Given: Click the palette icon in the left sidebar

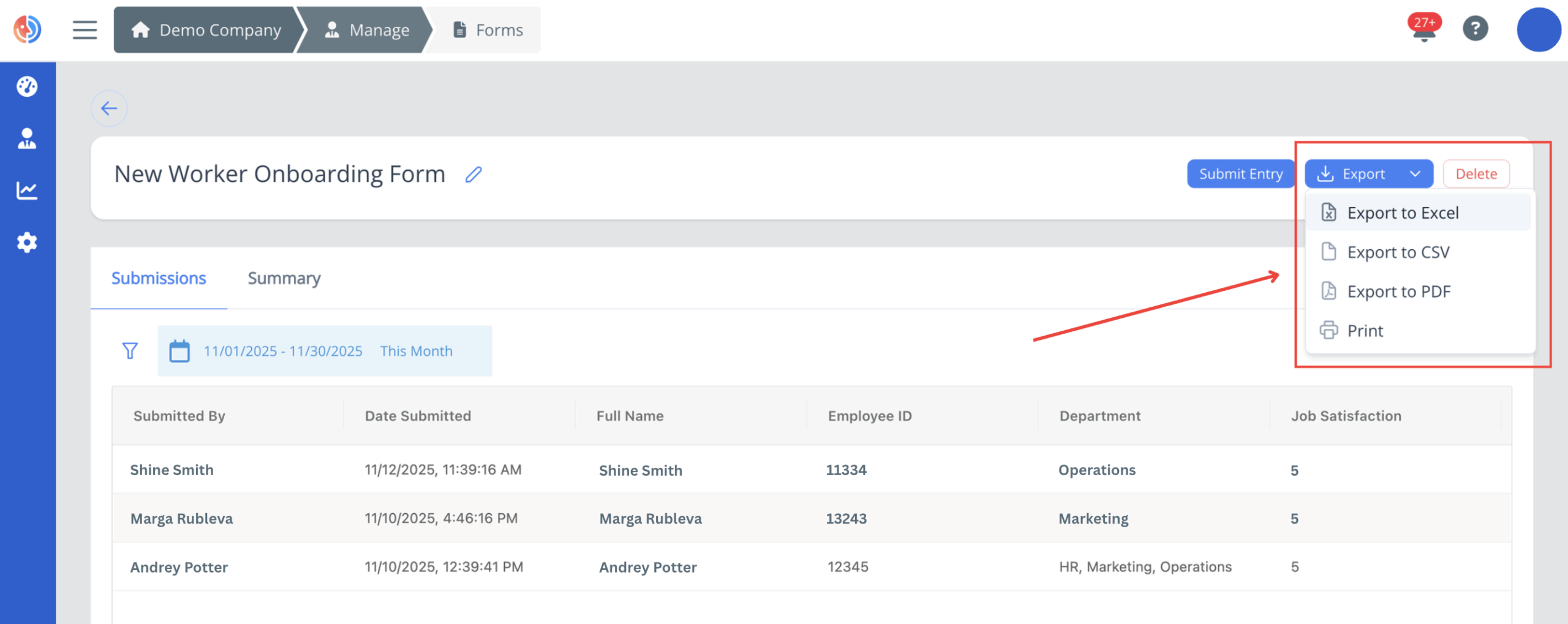Looking at the screenshot, I should coord(27,87).
